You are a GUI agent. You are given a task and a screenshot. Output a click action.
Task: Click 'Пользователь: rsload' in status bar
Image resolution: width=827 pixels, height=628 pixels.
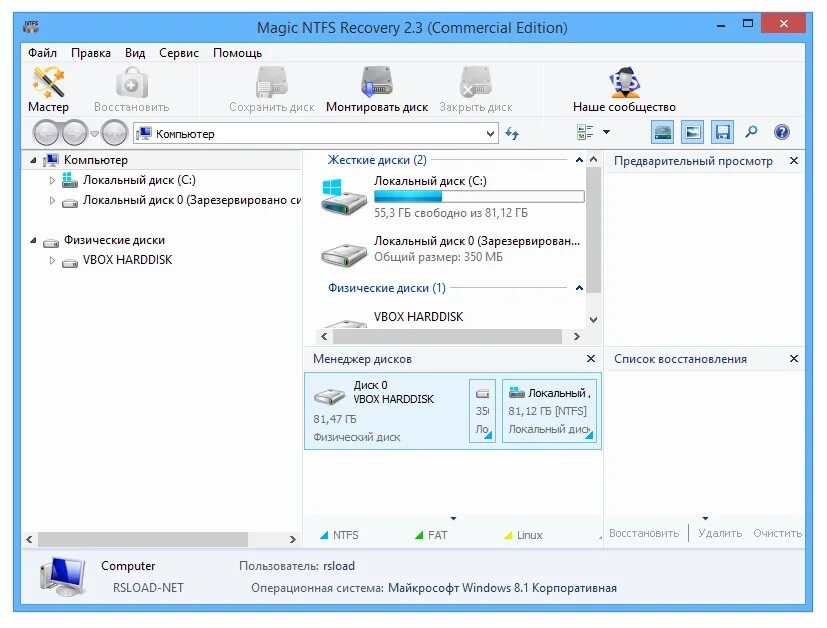click(297, 566)
